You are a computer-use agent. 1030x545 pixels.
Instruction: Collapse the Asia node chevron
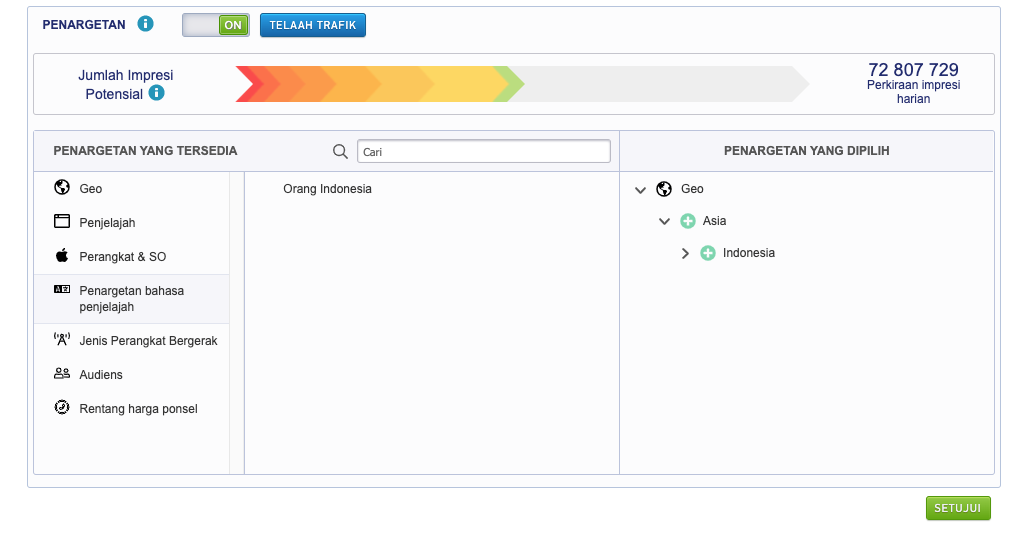(x=664, y=221)
